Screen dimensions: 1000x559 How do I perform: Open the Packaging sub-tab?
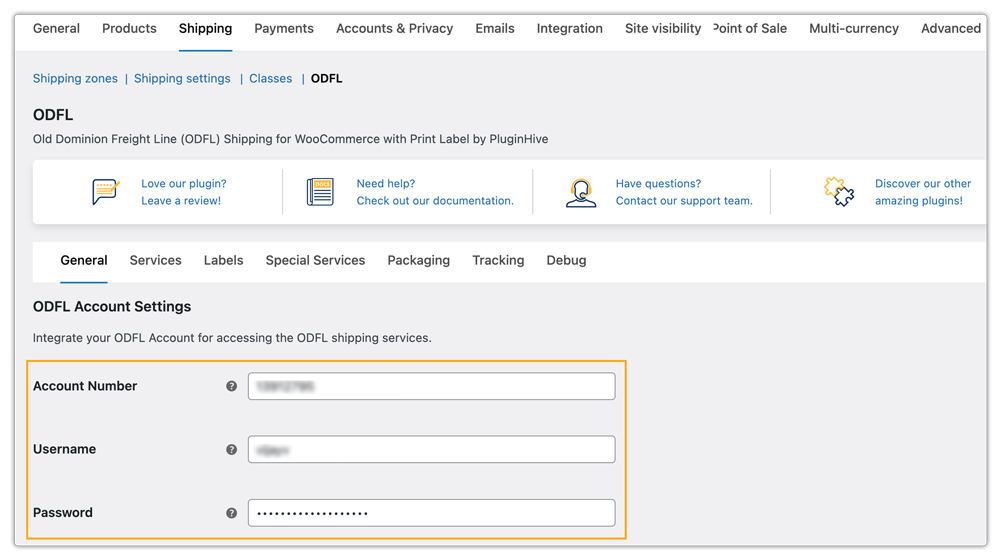pyautogui.click(x=419, y=261)
